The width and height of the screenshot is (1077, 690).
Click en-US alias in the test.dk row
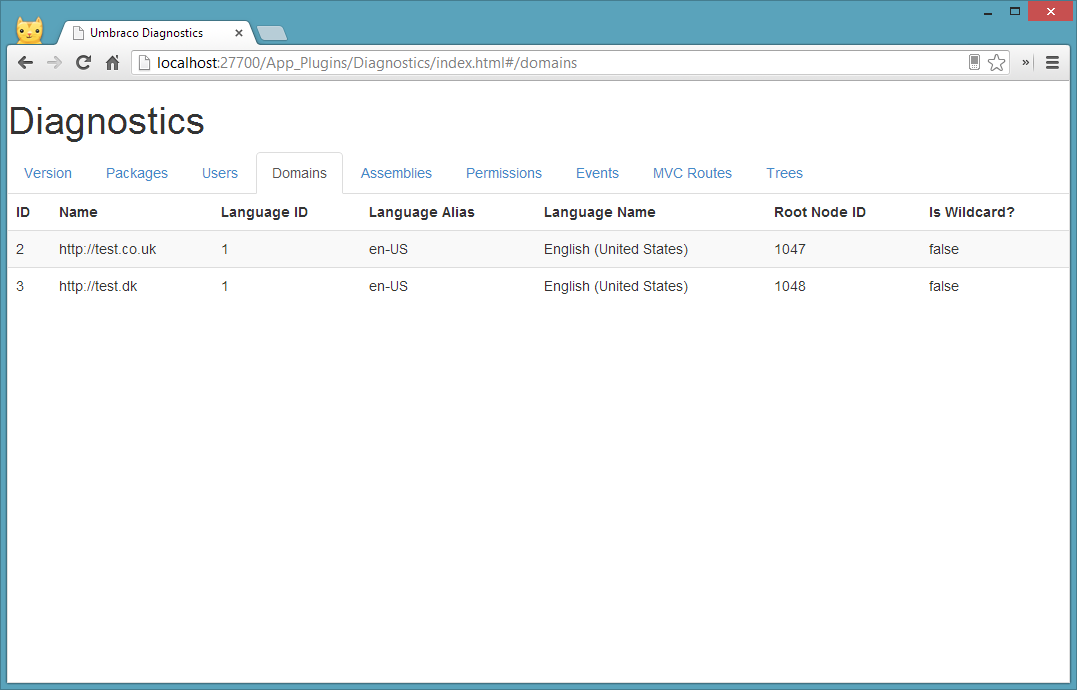(x=388, y=286)
